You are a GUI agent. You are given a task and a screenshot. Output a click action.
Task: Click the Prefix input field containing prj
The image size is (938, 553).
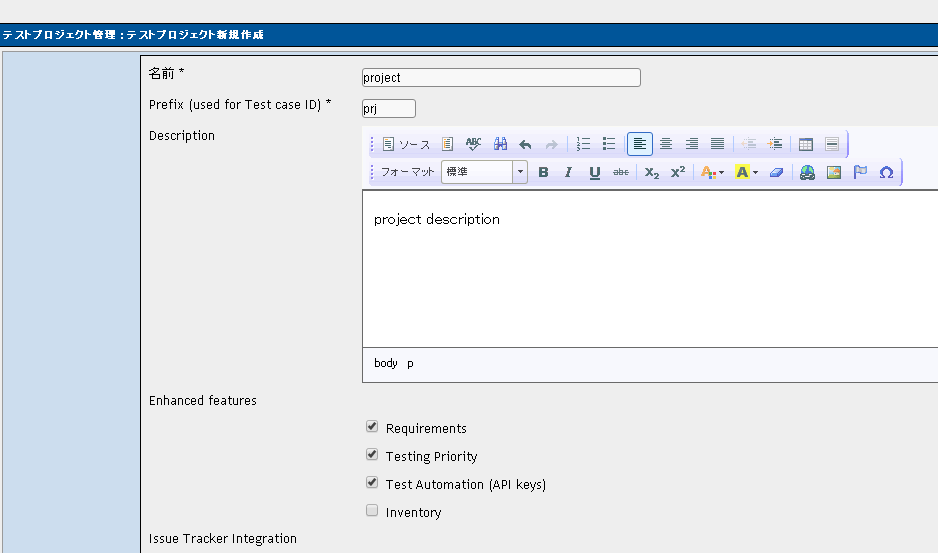click(x=389, y=108)
